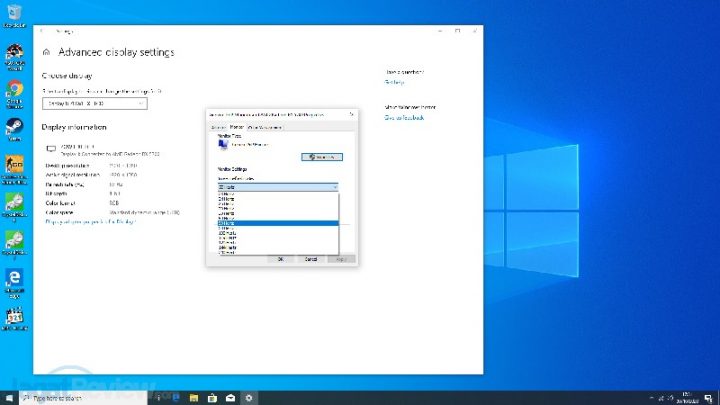Open Google Chrome desktop shortcut
The height and width of the screenshot is (405, 720).
click(x=15, y=90)
